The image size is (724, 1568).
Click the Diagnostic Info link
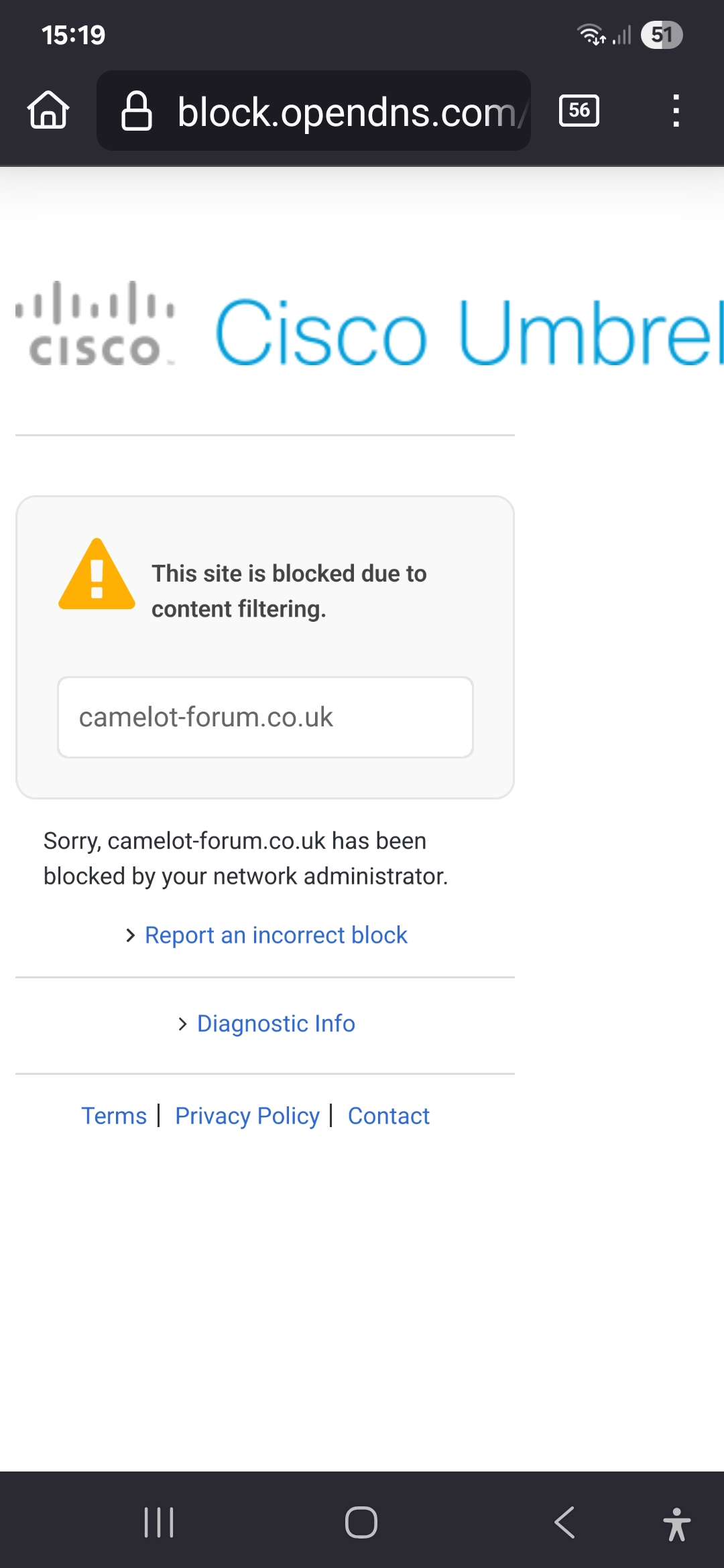click(276, 1023)
